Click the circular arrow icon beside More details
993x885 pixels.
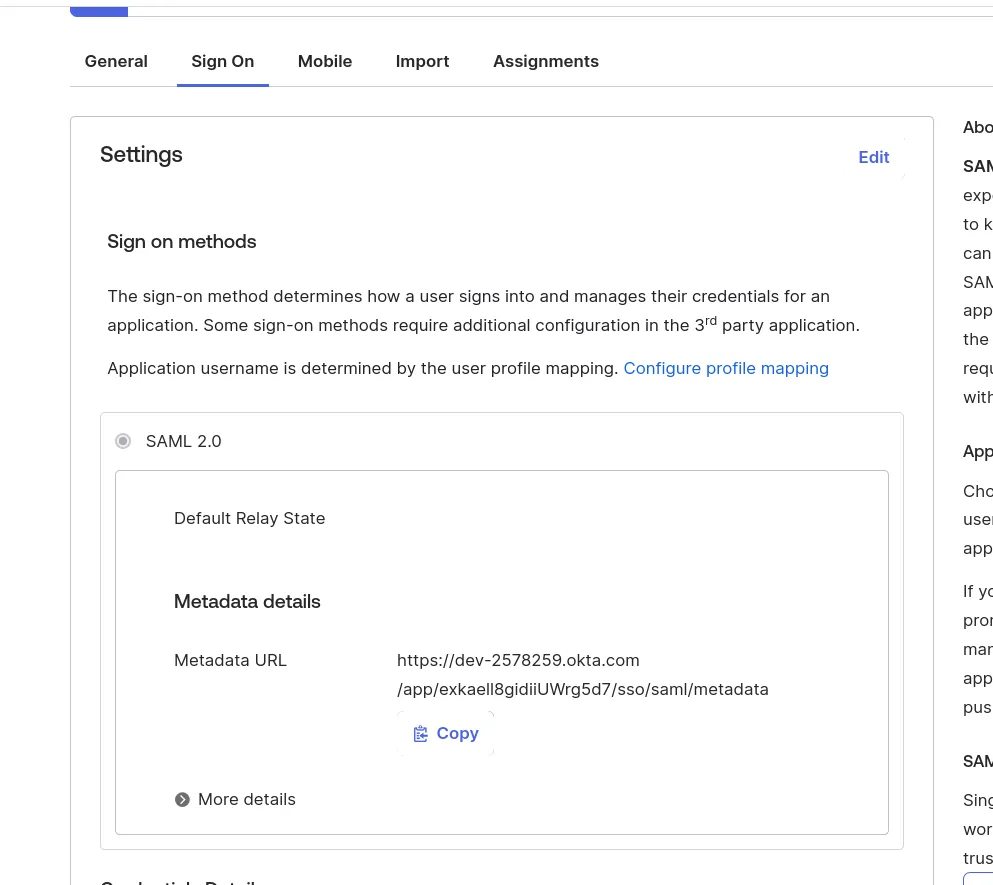pos(182,799)
